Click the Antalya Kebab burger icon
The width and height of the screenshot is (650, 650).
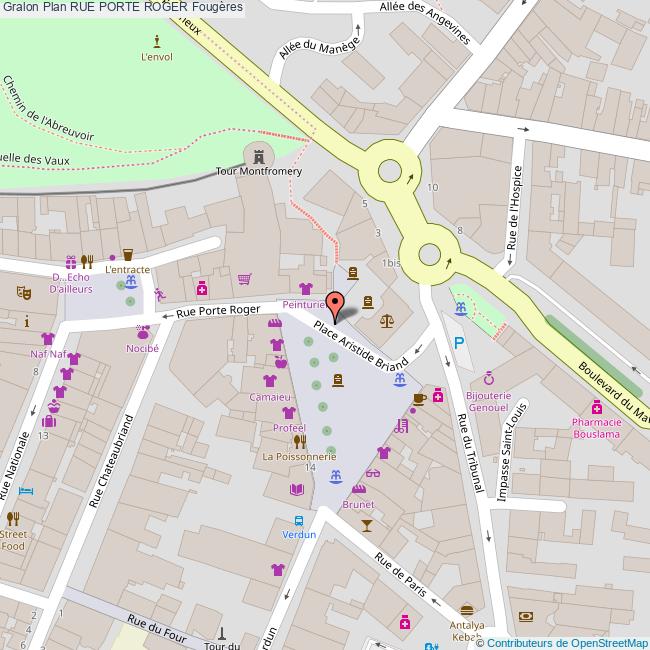point(466,610)
